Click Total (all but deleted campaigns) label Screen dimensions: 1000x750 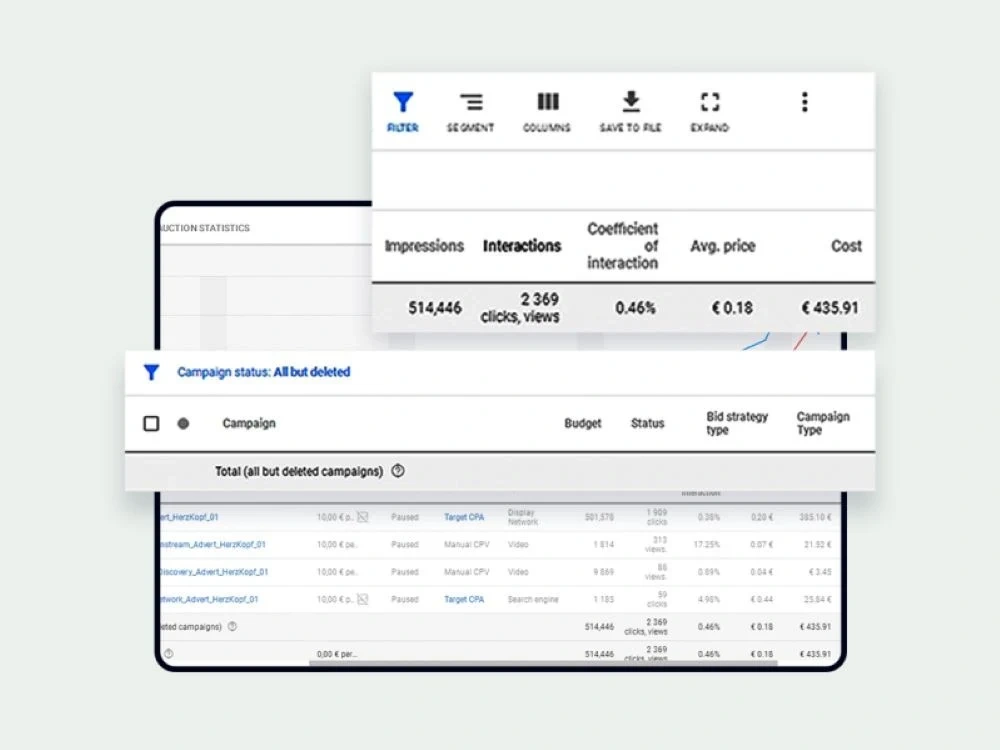click(298, 471)
